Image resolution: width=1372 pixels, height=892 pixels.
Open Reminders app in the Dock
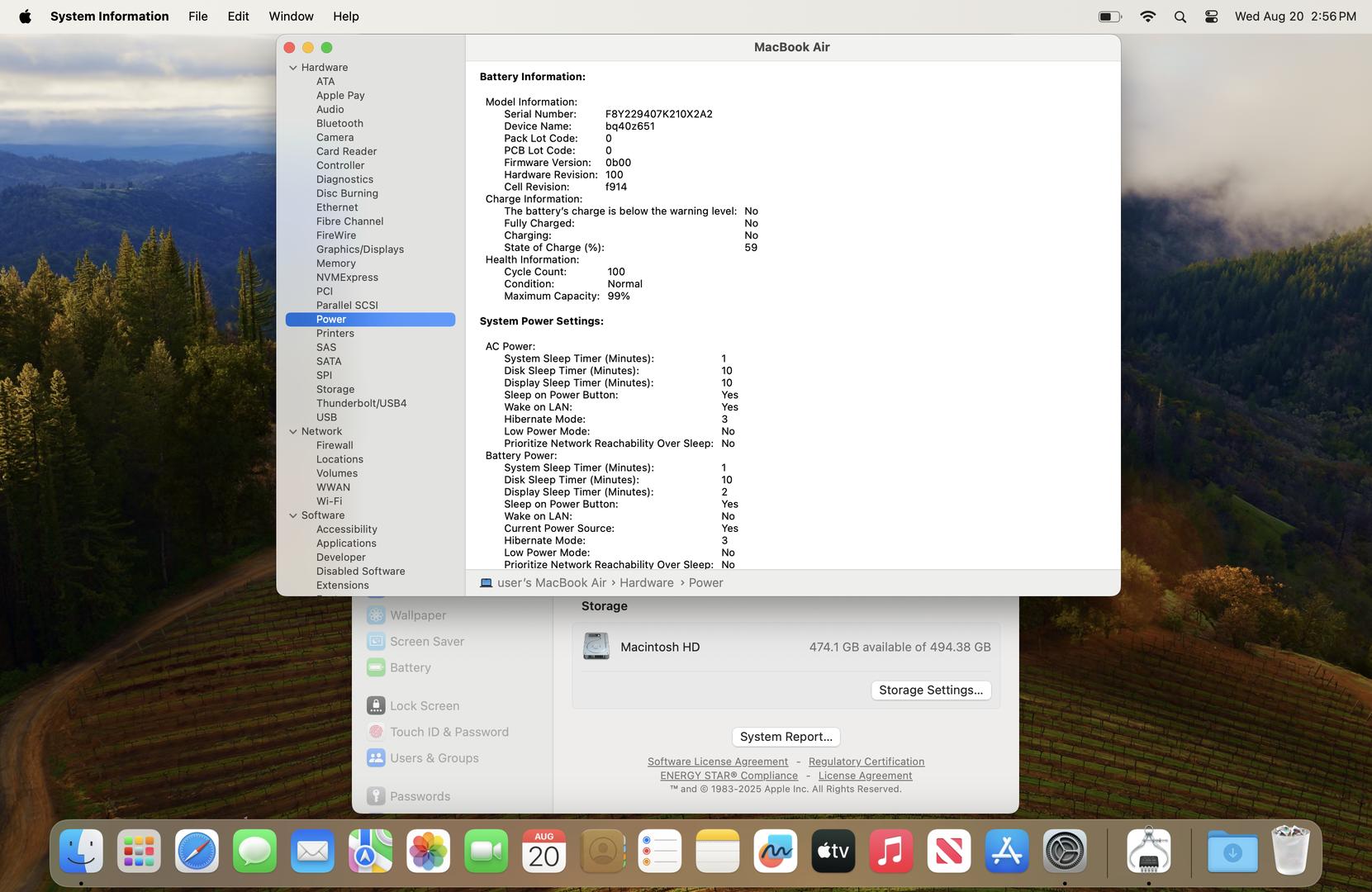[660, 851]
